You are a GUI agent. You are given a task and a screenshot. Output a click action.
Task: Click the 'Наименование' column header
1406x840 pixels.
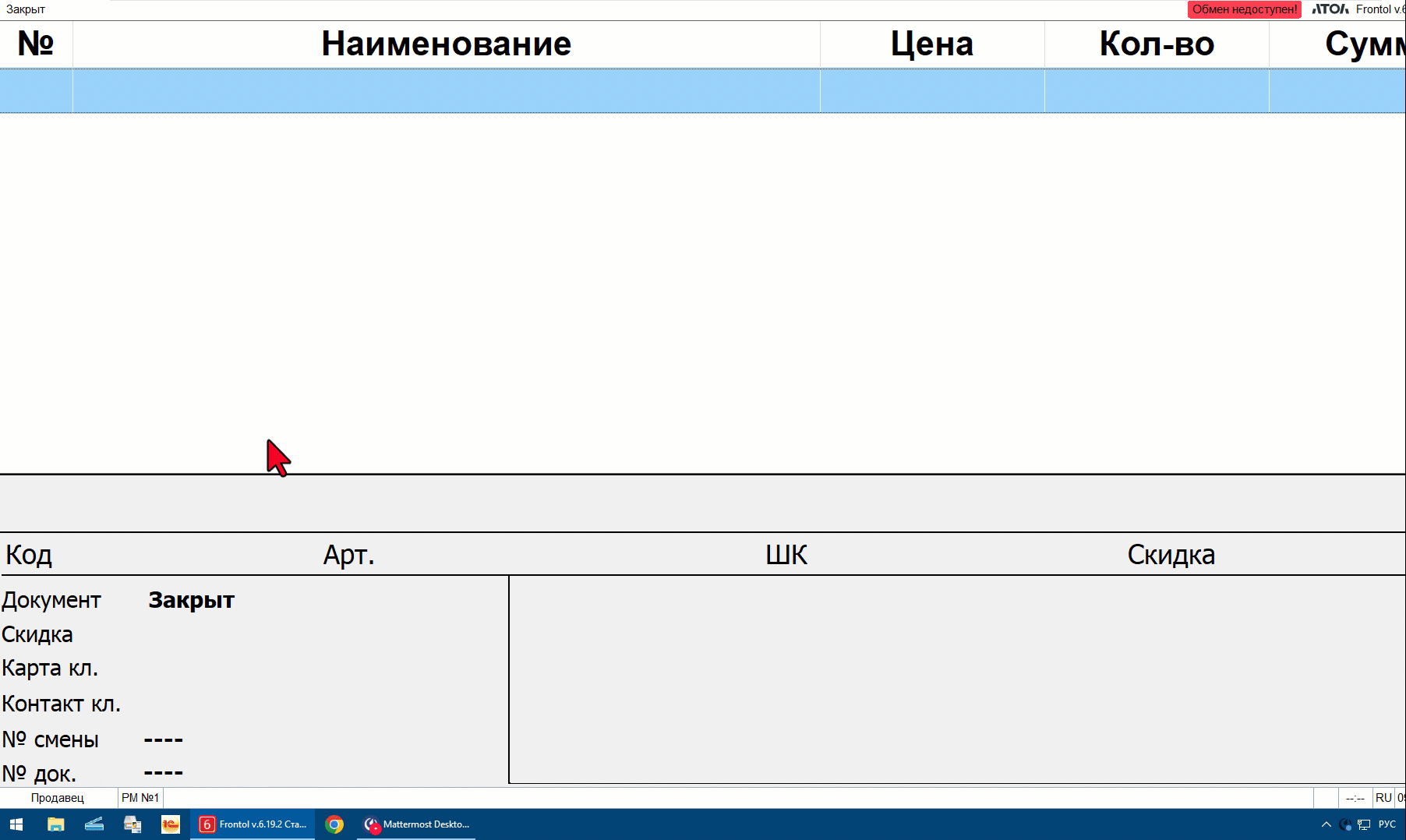click(446, 44)
